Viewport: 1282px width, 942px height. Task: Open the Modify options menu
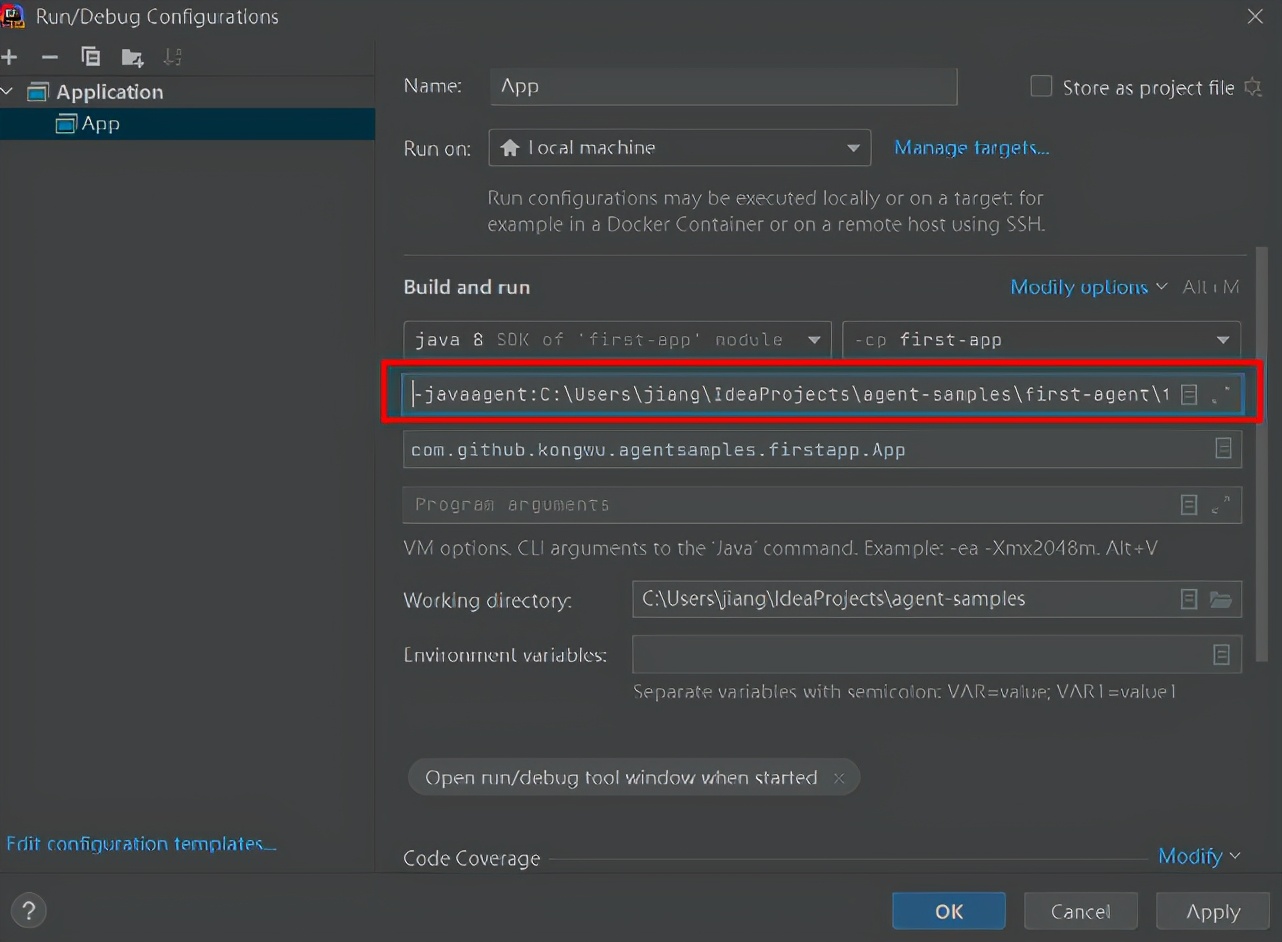pos(1088,287)
